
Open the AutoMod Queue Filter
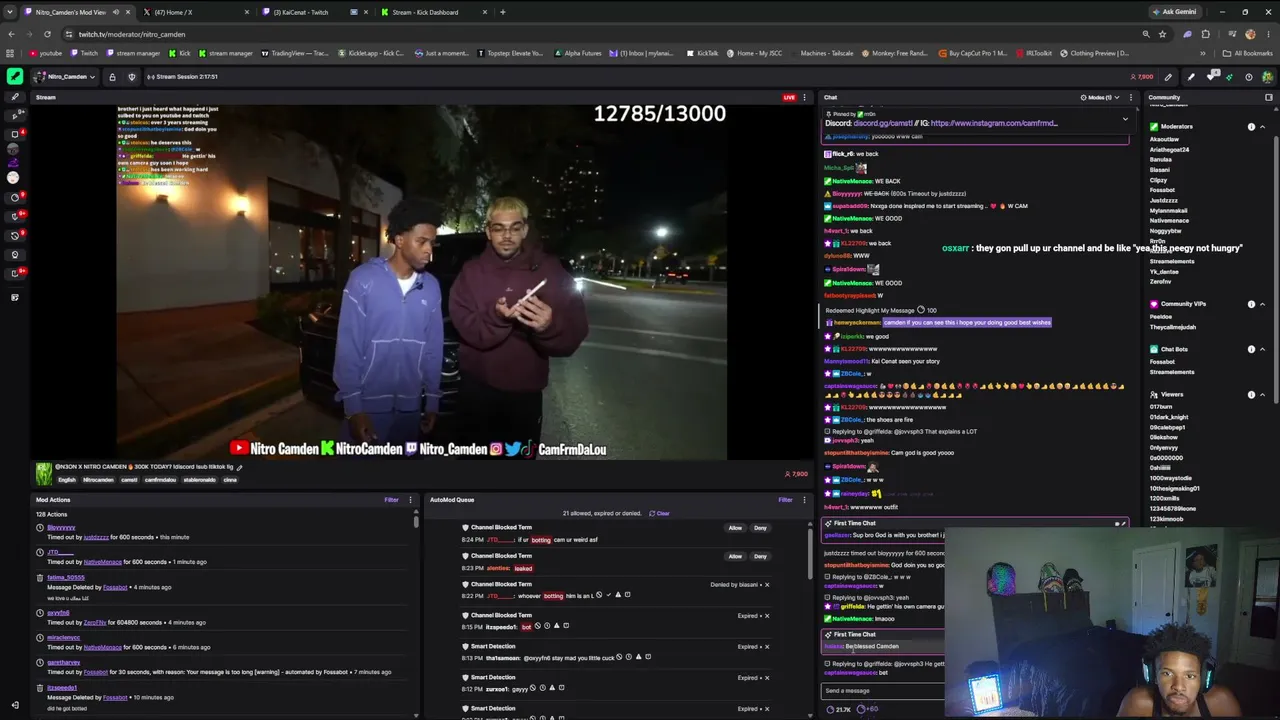[x=785, y=499]
